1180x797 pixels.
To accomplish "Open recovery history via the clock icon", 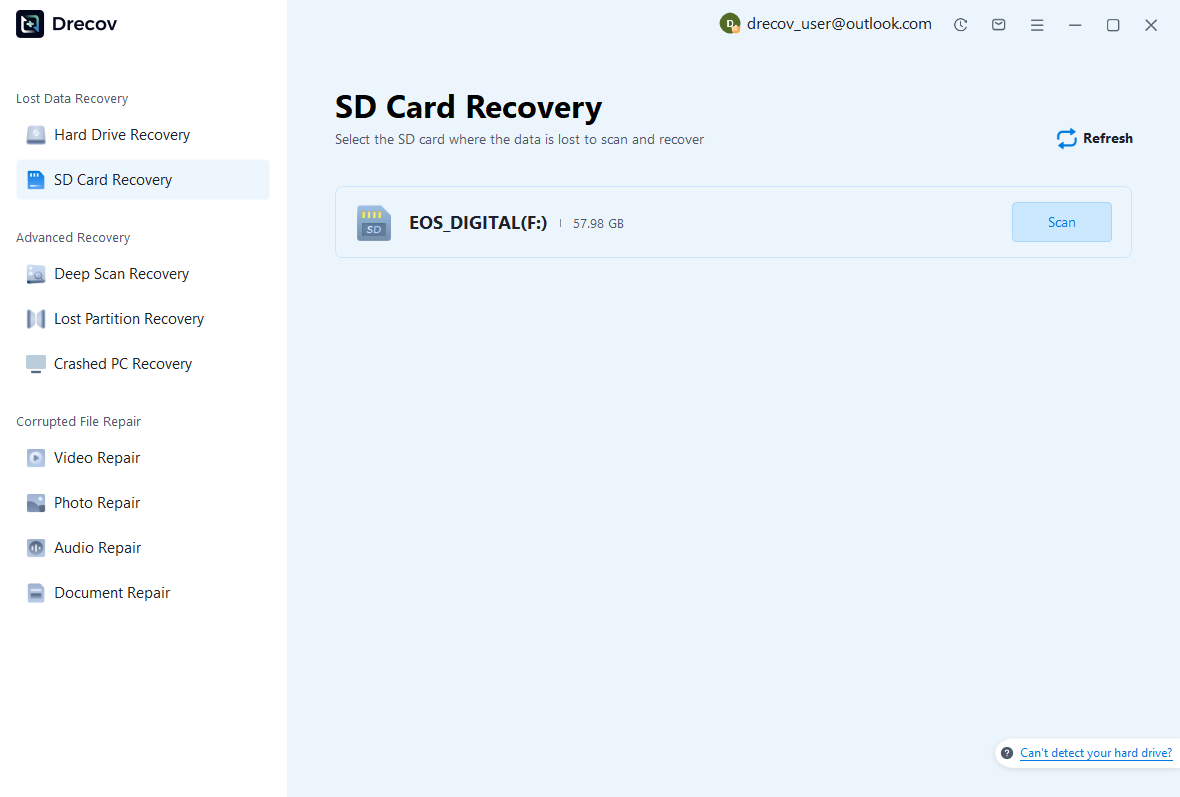I will 960,24.
